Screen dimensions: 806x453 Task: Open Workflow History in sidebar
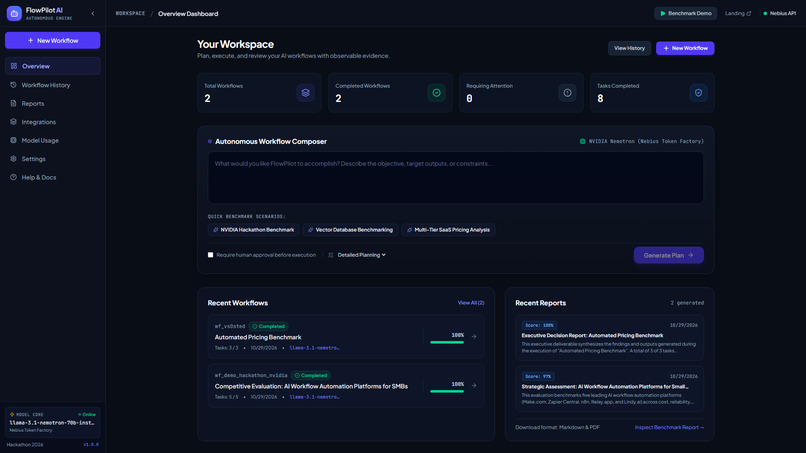52,85
